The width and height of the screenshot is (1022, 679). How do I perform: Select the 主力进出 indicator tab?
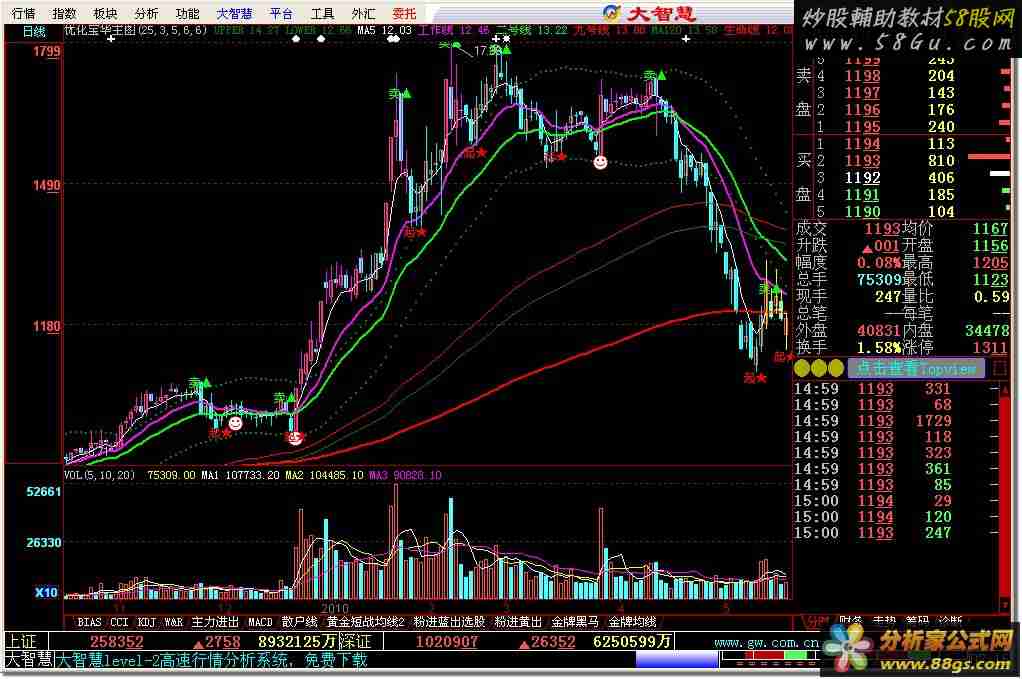tap(215, 622)
